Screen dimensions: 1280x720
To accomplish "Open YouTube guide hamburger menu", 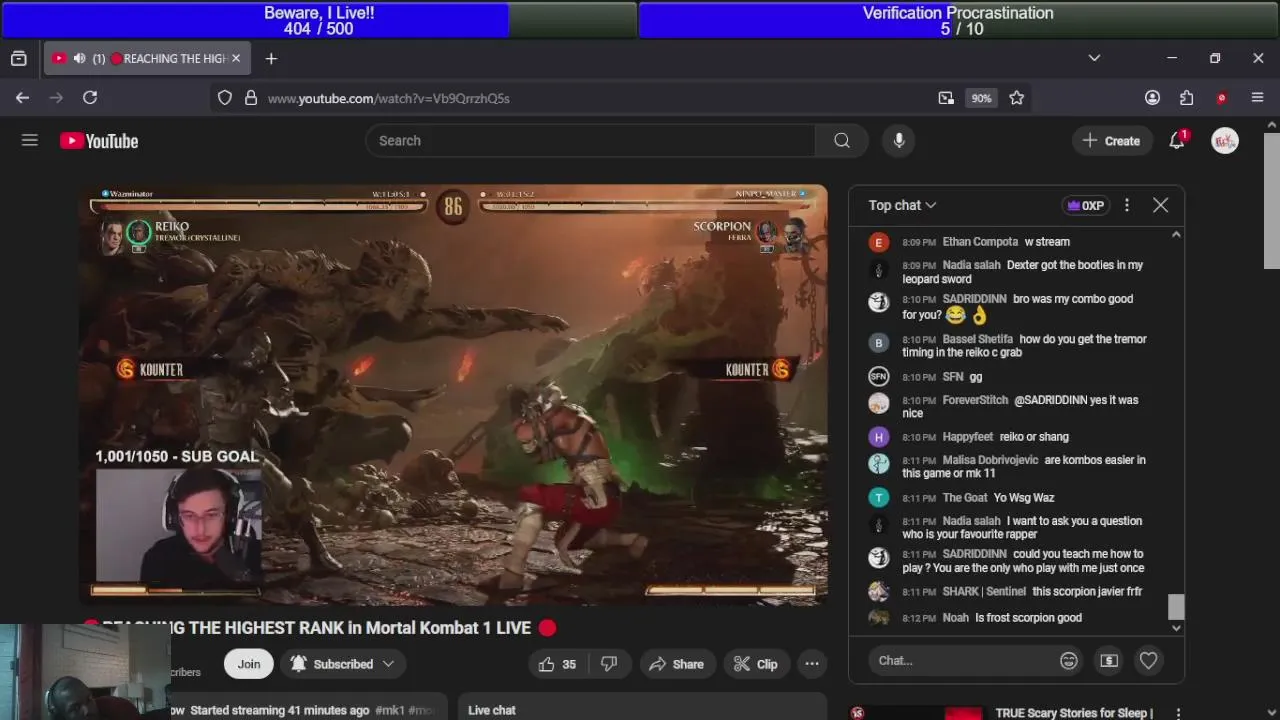I will pos(30,141).
